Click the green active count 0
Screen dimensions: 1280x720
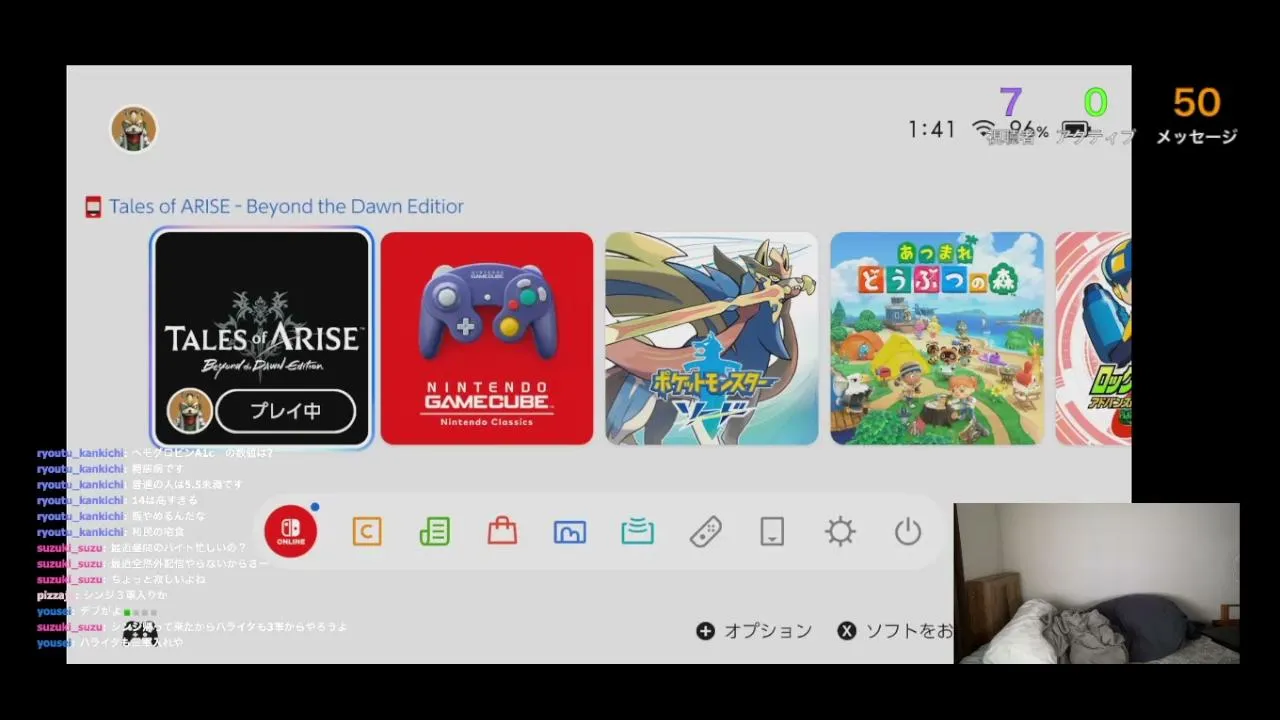[x=1095, y=102]
